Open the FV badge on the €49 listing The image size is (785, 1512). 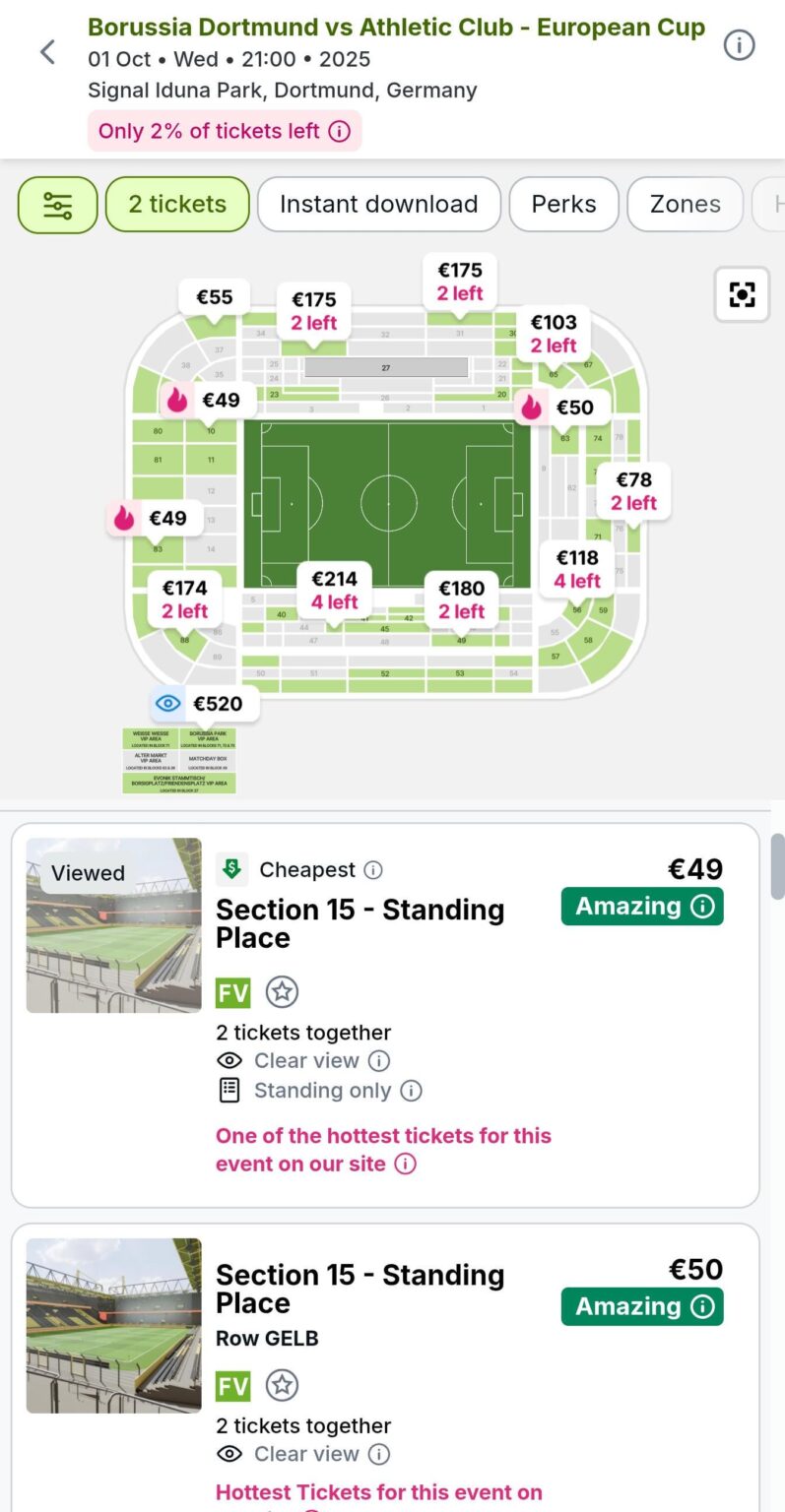[x=233, y=992]
